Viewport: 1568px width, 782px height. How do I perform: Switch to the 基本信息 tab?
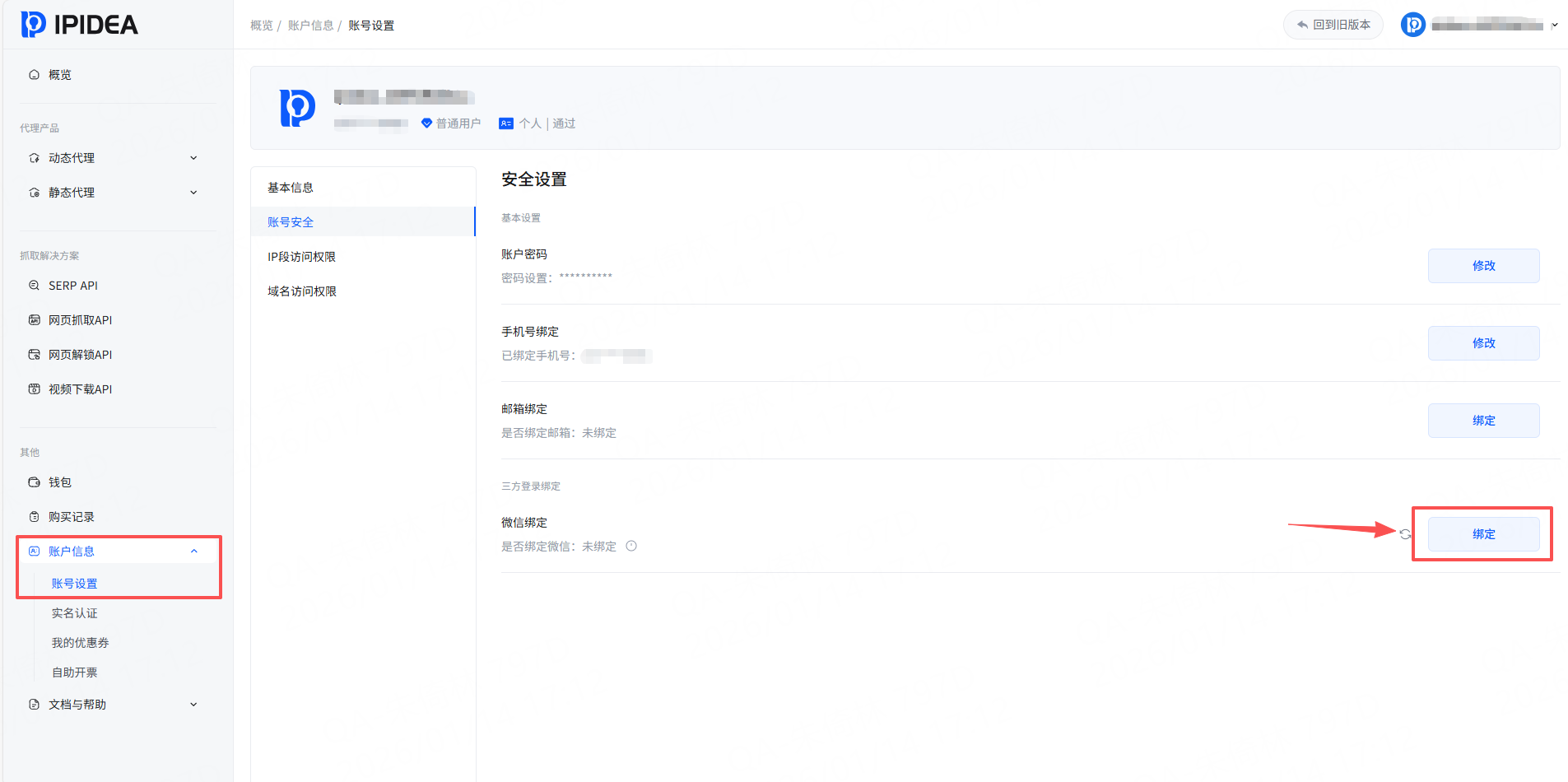click(291, 188)
